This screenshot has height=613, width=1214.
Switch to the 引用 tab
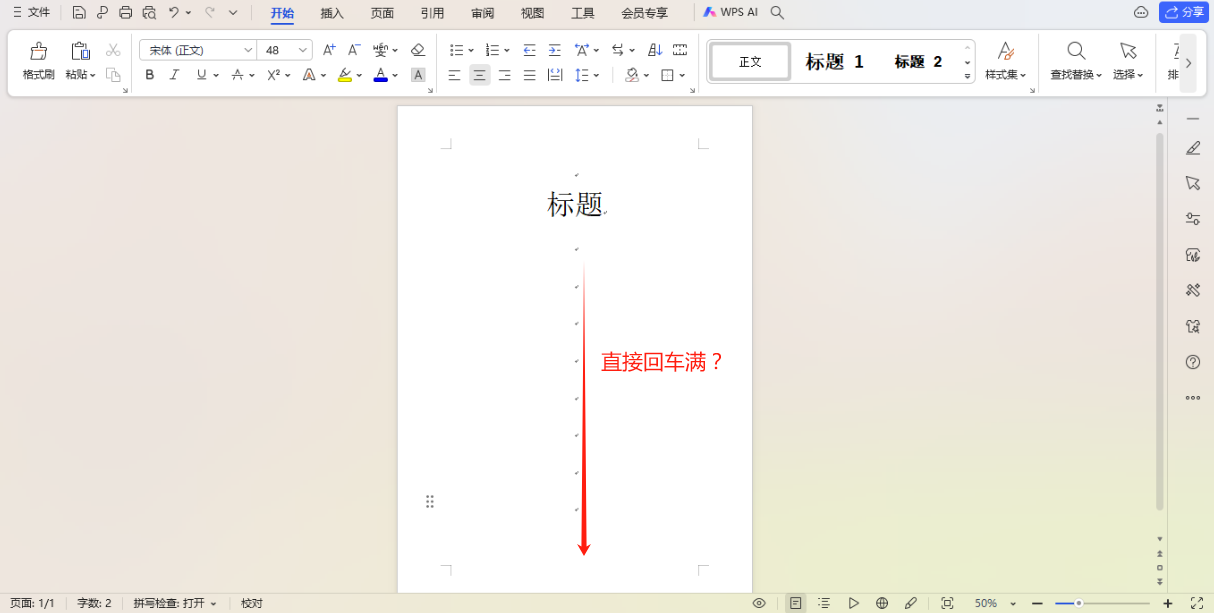pos(432,13)
